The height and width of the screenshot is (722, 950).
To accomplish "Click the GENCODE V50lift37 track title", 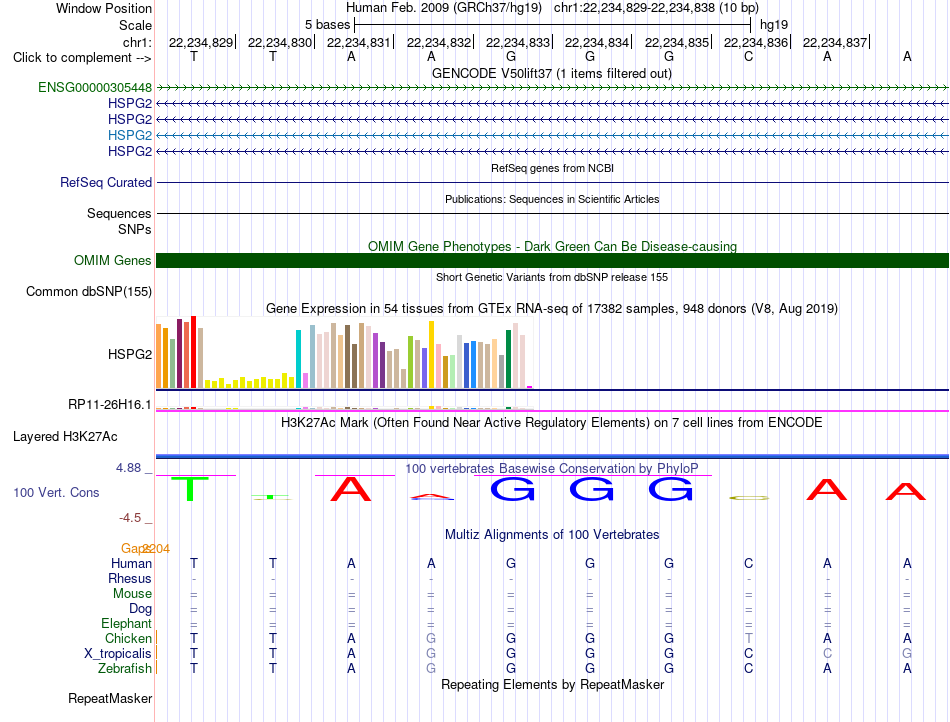I will pyautogui.click(x=552, y=74).
